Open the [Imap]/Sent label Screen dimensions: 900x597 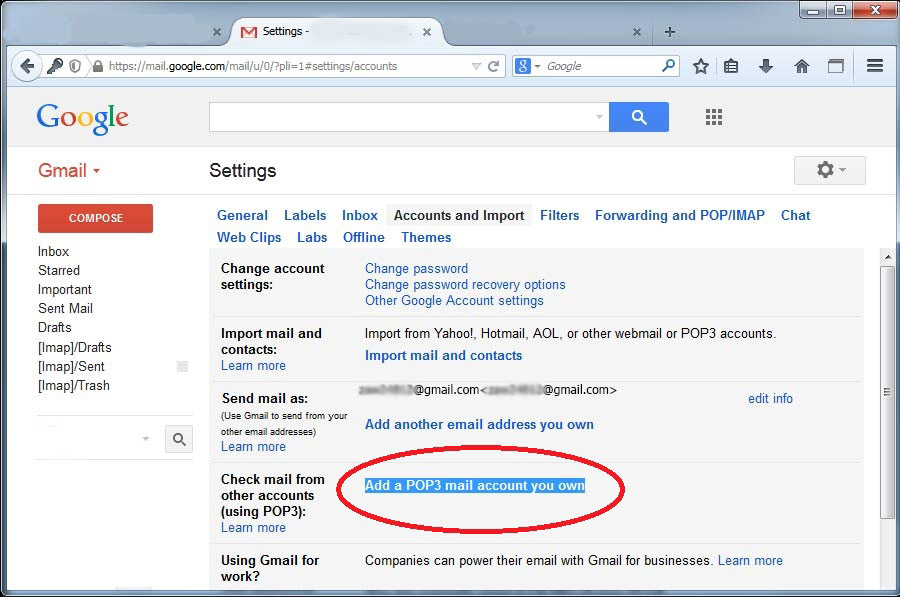(x=71, y=366)
